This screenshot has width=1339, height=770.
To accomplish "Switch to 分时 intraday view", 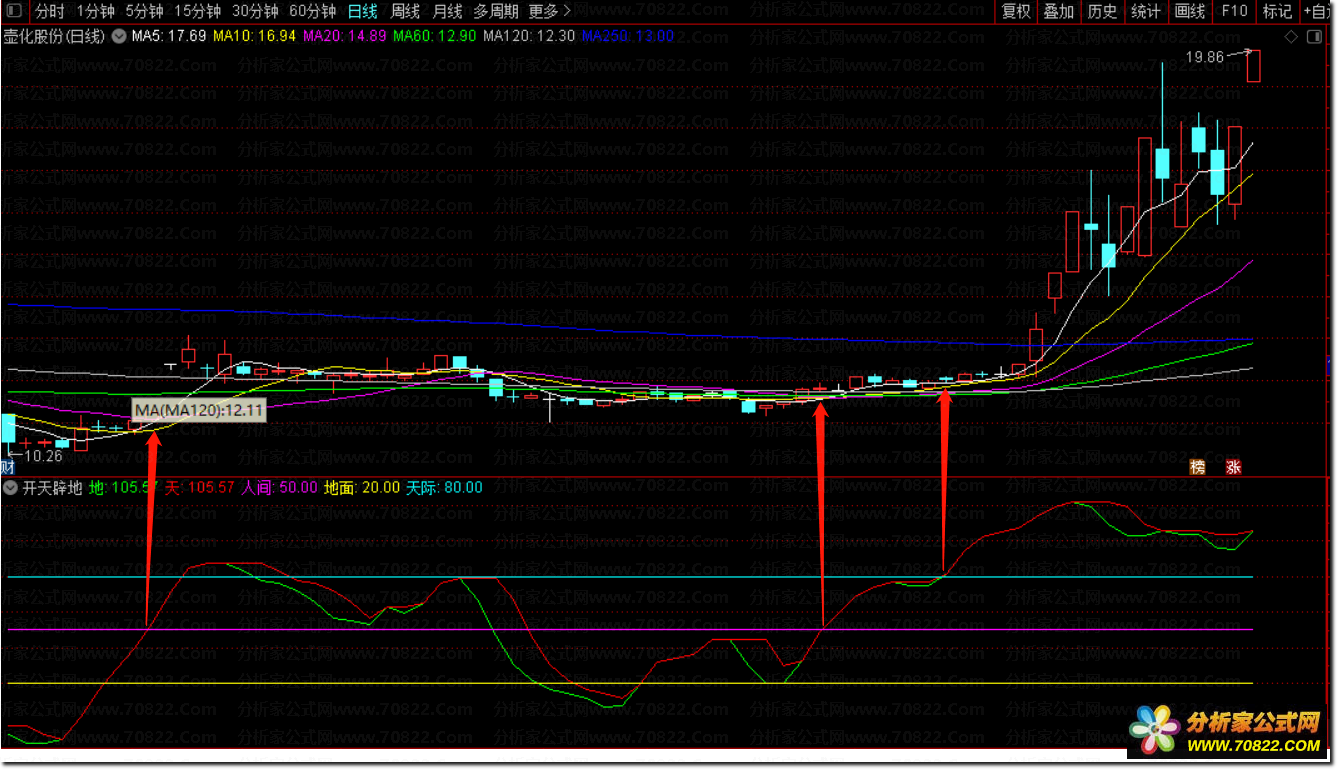I will [50, 12].
